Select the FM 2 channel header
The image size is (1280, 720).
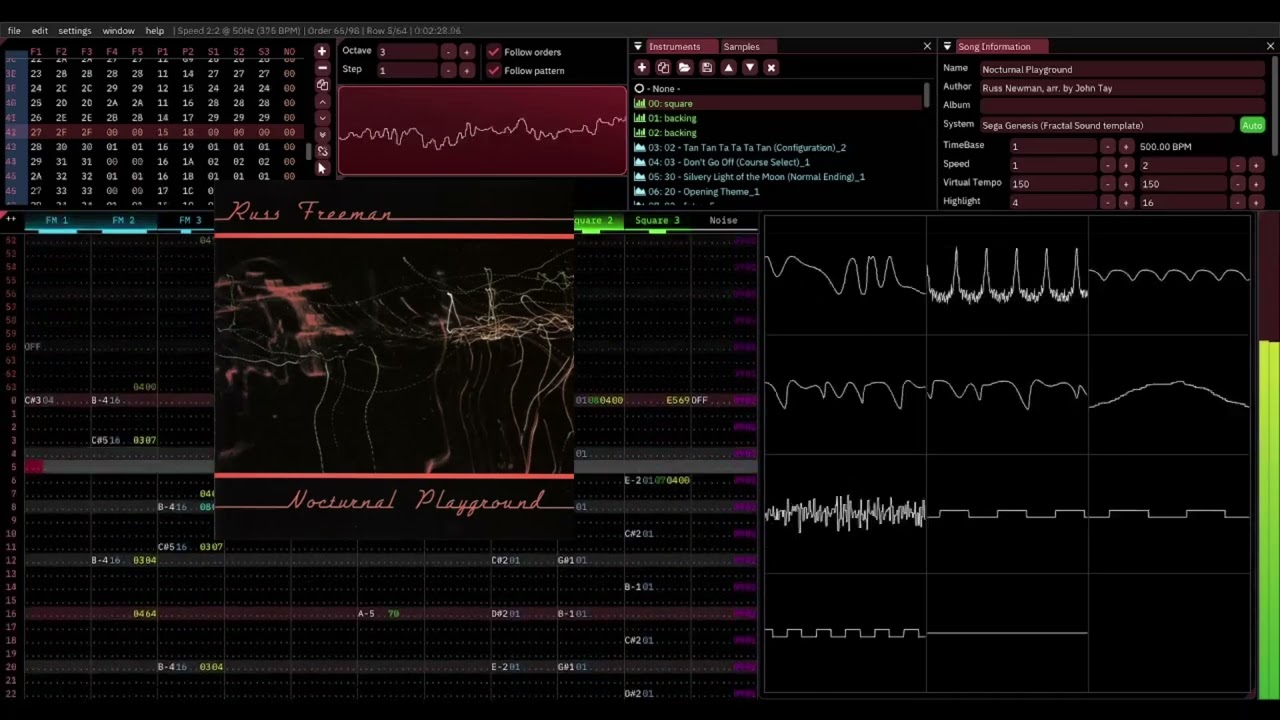pyautogui.click(x=123, y=220)
